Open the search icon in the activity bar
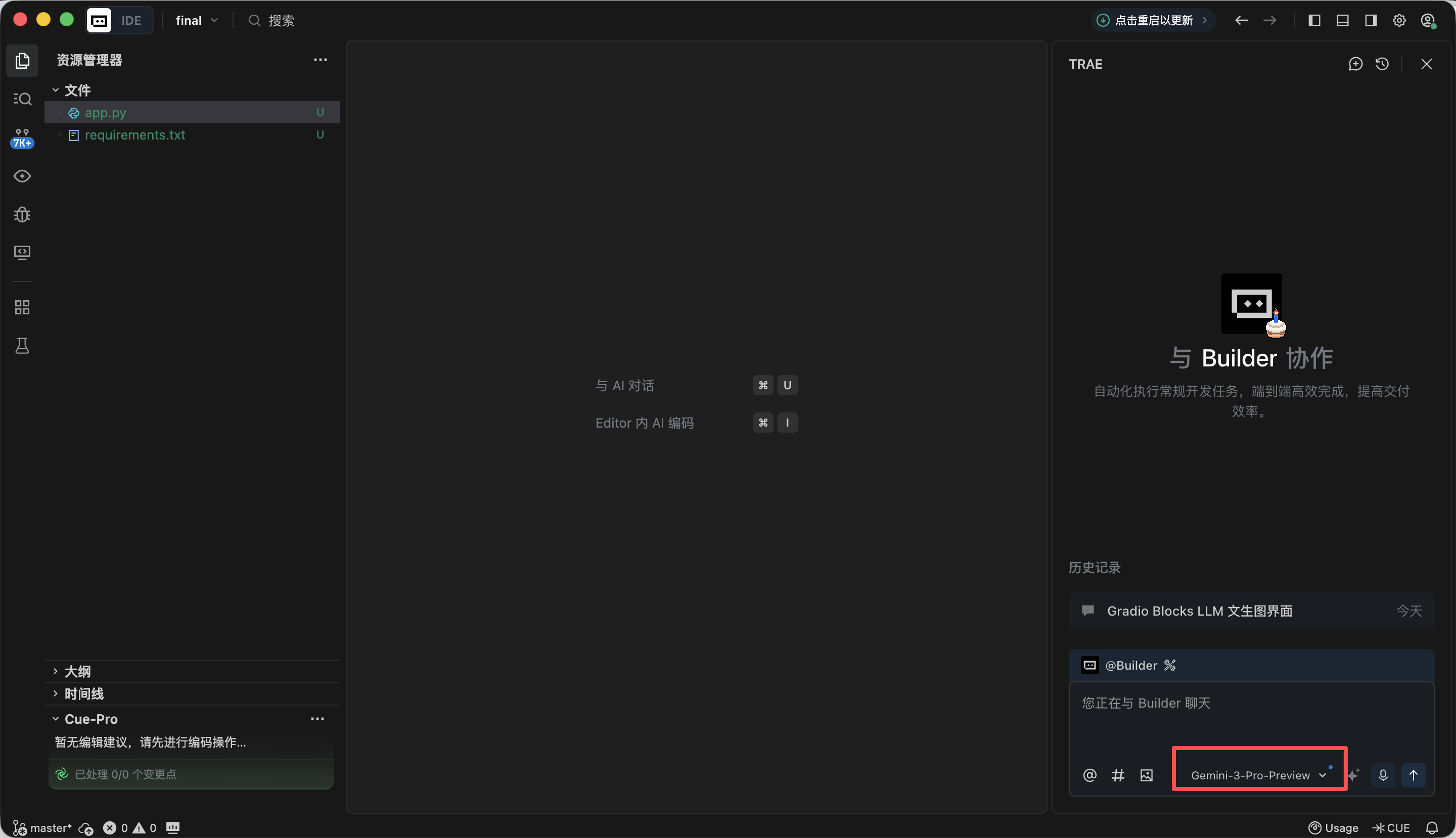 (22, 99)
